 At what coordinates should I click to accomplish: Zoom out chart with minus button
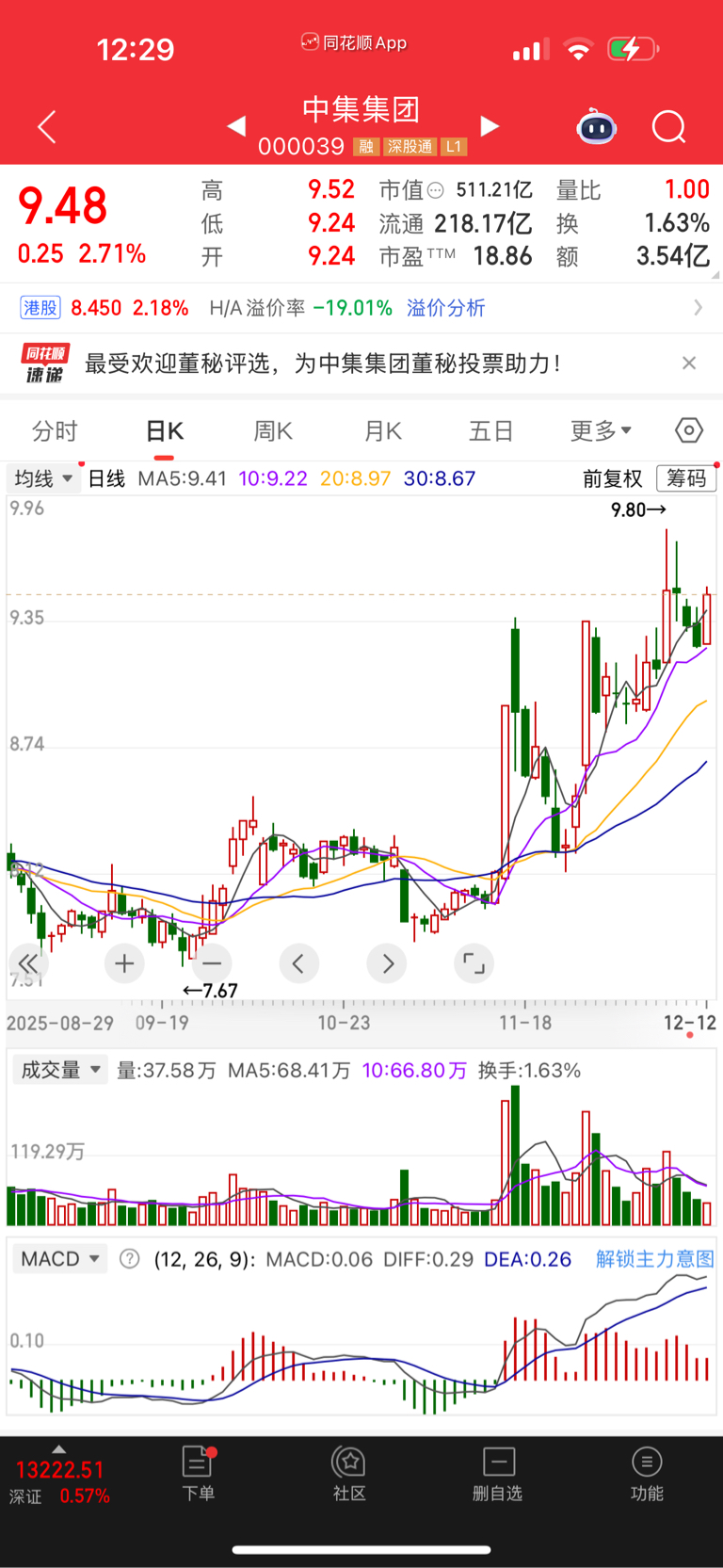tap(212, 963)
